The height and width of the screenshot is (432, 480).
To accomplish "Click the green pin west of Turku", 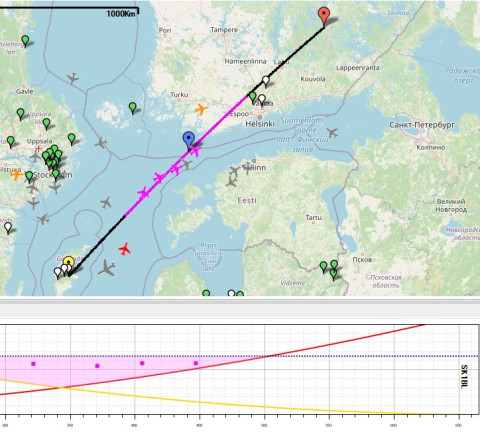I will coord(133,108).
